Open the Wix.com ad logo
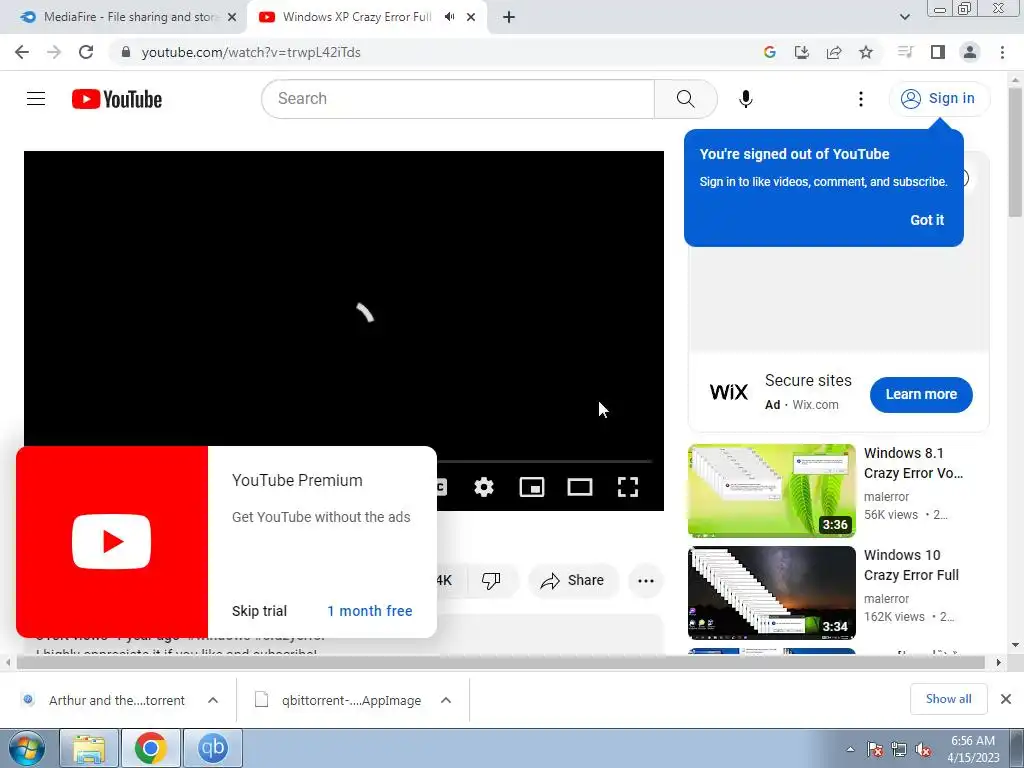1024x768 pixels. coord(728,392)
